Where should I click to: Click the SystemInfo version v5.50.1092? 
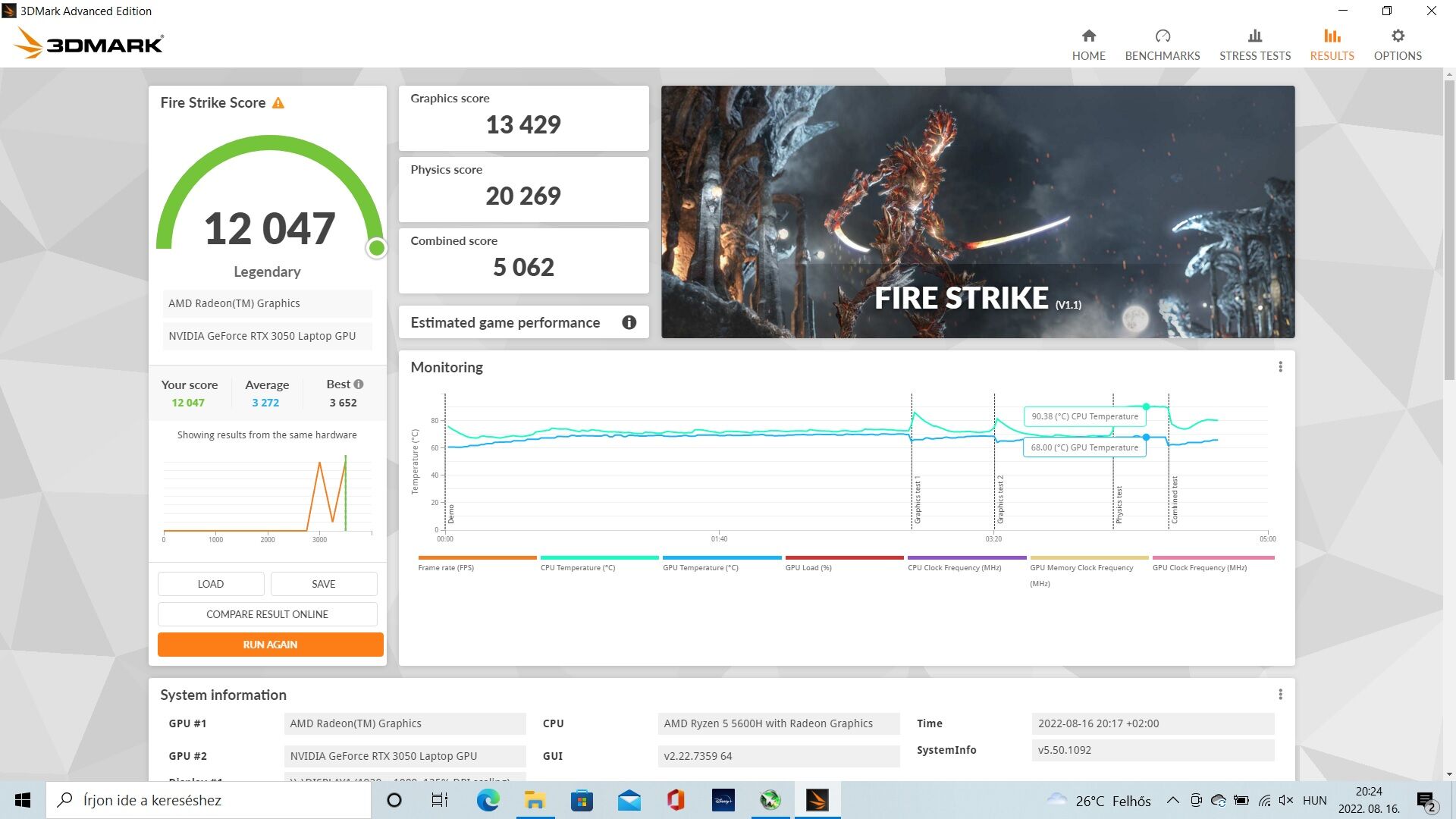pyautogui.click(x=1153, y=750)
